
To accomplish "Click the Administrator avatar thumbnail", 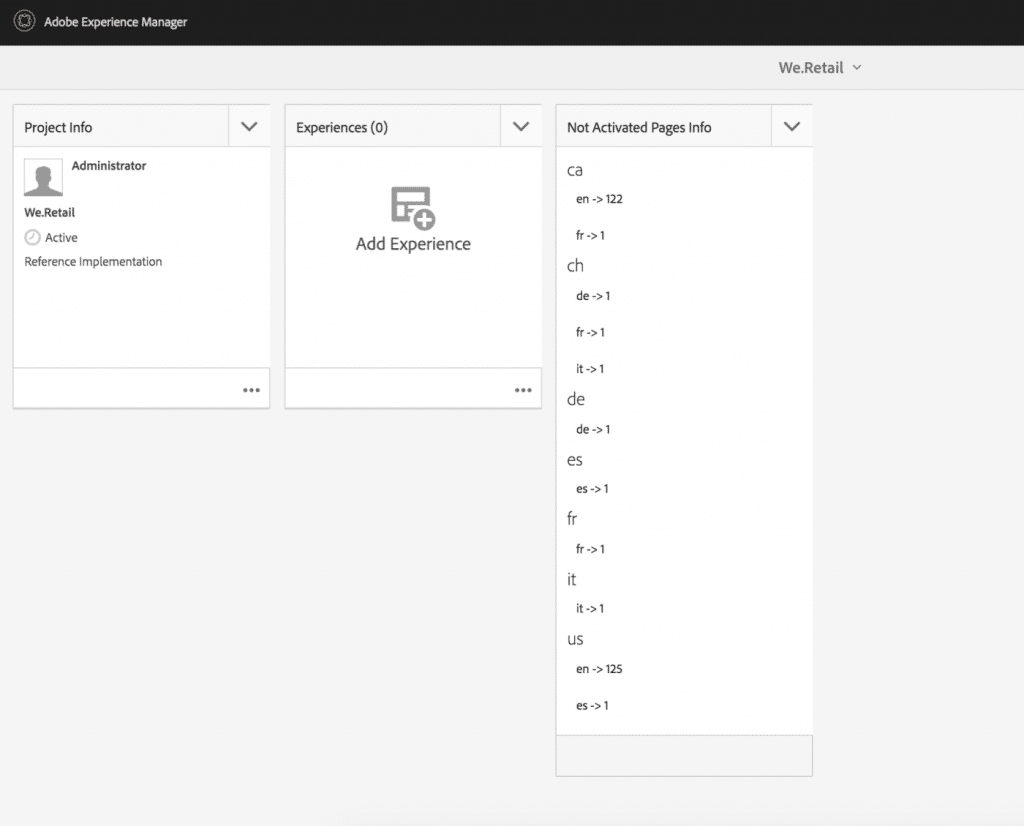I will [x=43, y=177].
